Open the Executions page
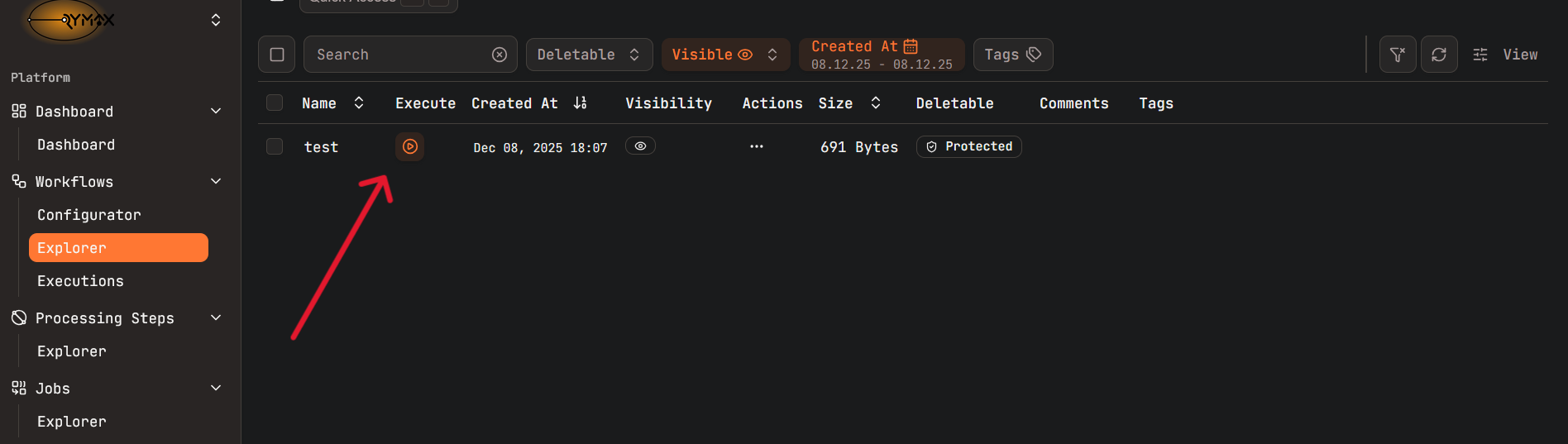1568x444 pixels. [x=118, y=281]
